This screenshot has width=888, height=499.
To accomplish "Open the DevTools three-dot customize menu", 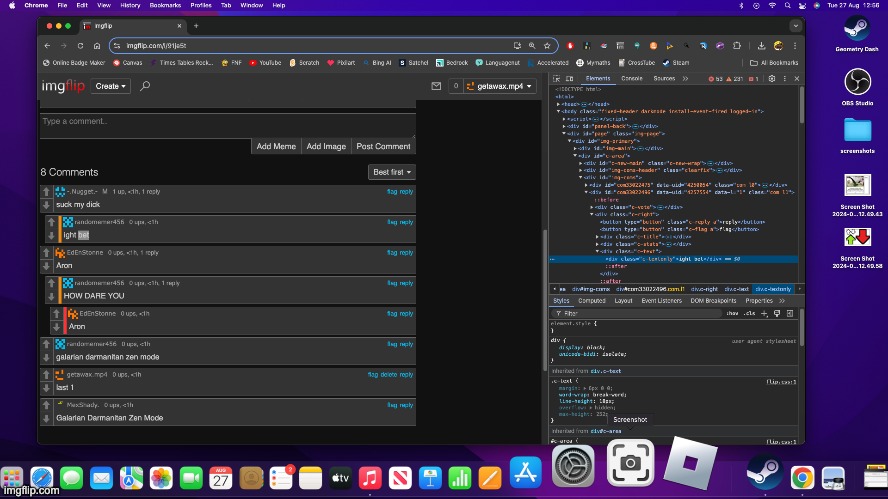I will coord(784,79).
